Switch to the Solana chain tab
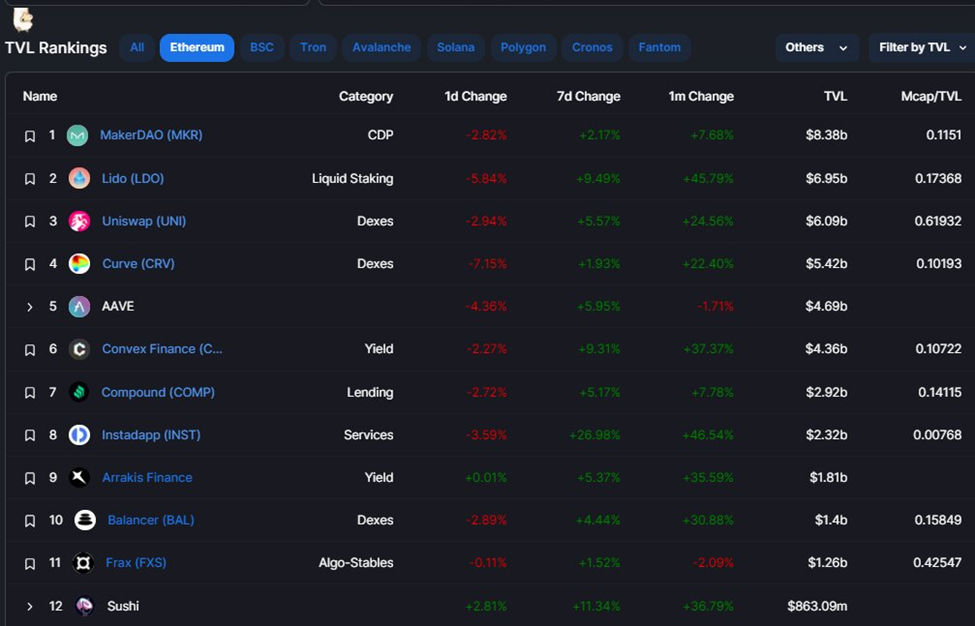 pyautogui.click(x=455, y=48)
